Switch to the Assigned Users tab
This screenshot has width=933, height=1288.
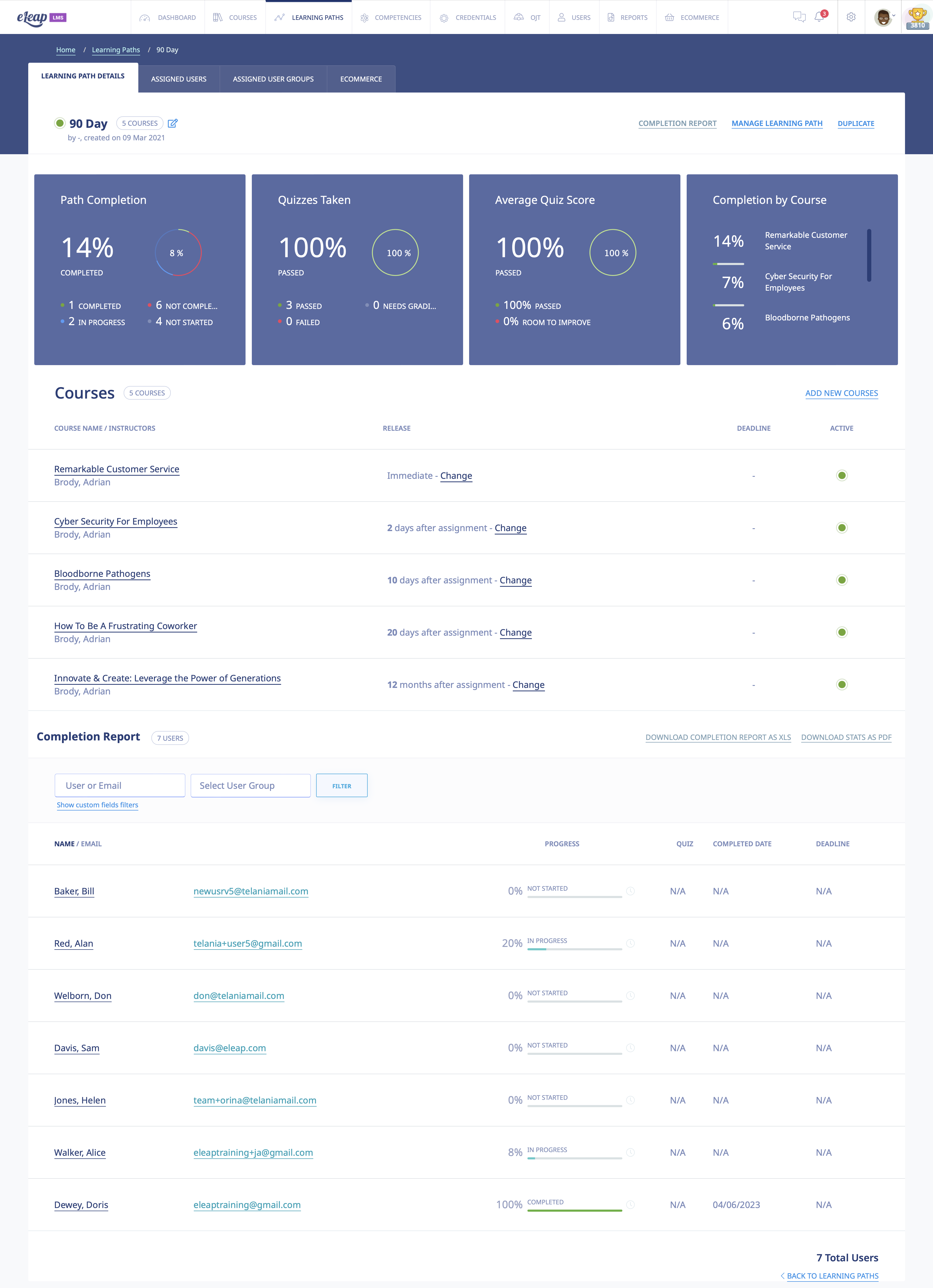(178, 79)
